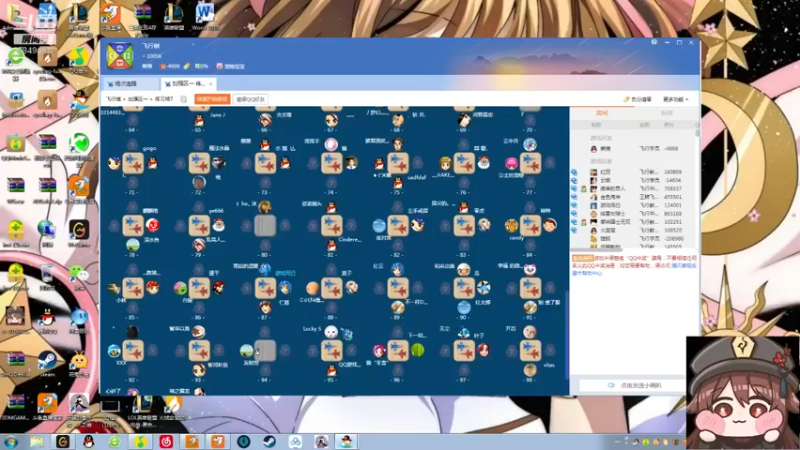Click the airplane table icon of table 76
800x450 pixels.
464,163
